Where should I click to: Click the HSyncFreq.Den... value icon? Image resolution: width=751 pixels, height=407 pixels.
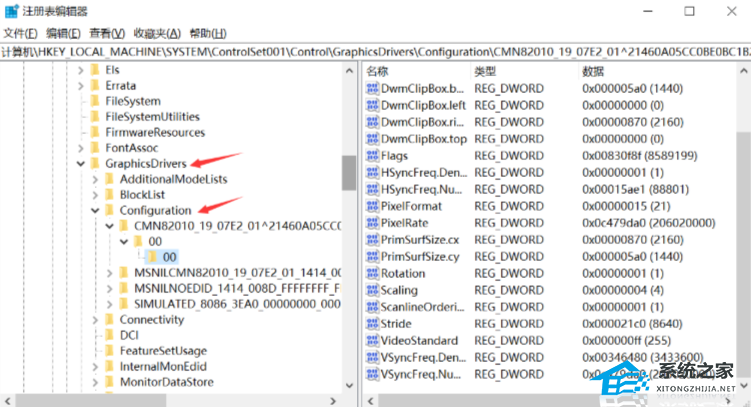(372, 172)
